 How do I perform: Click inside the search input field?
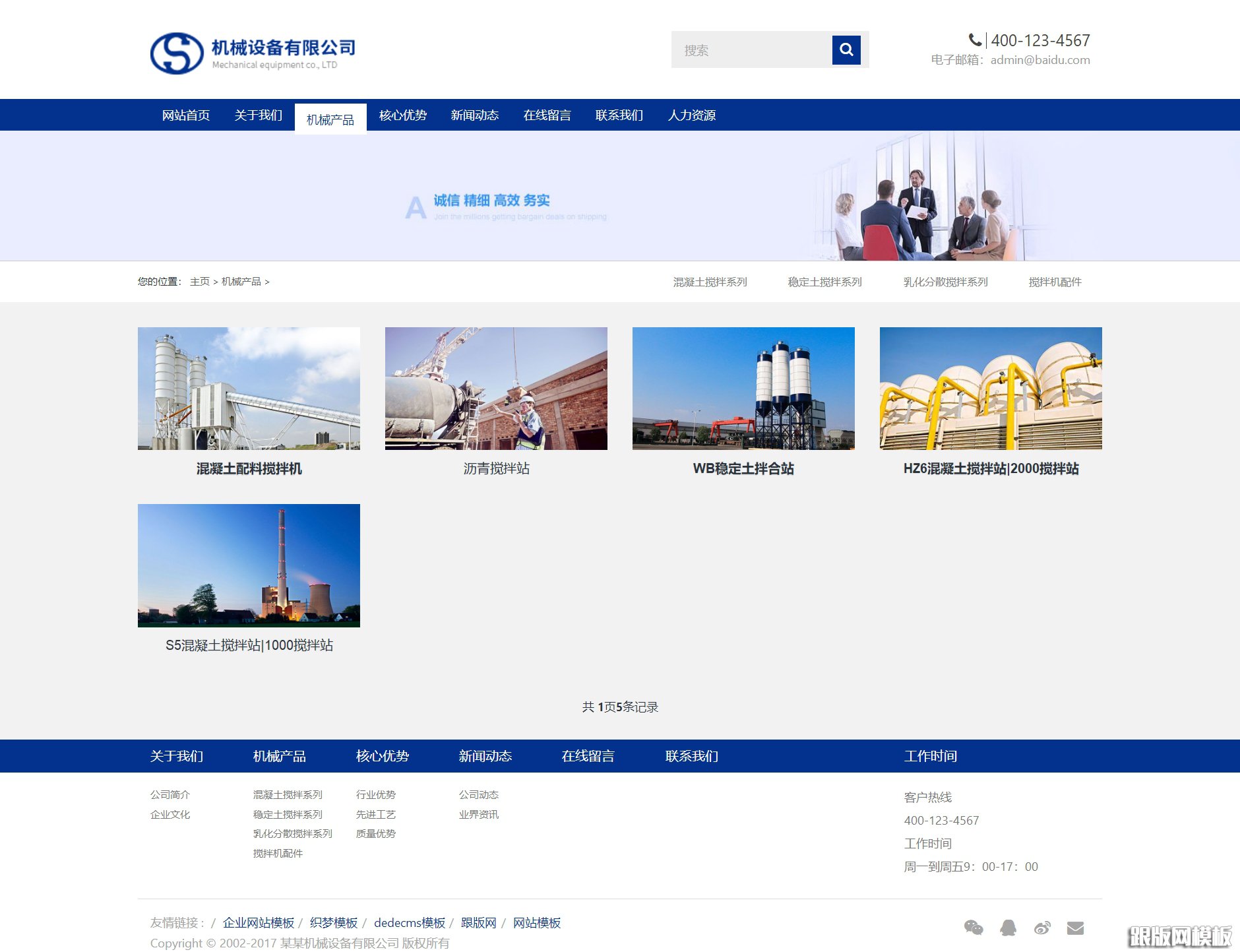745,49
